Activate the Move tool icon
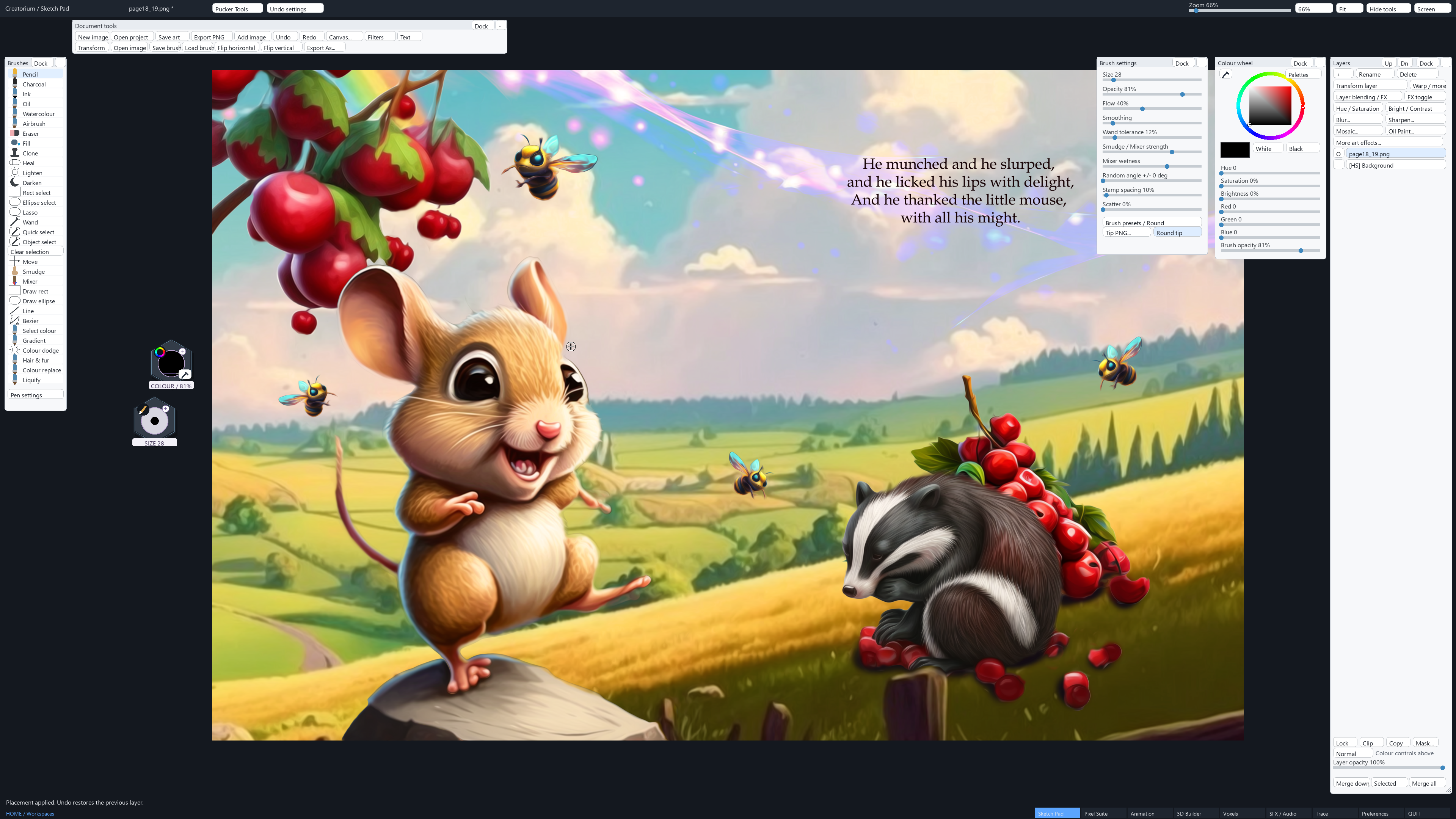Screen dimensions: 1456x819 point(15,261)
